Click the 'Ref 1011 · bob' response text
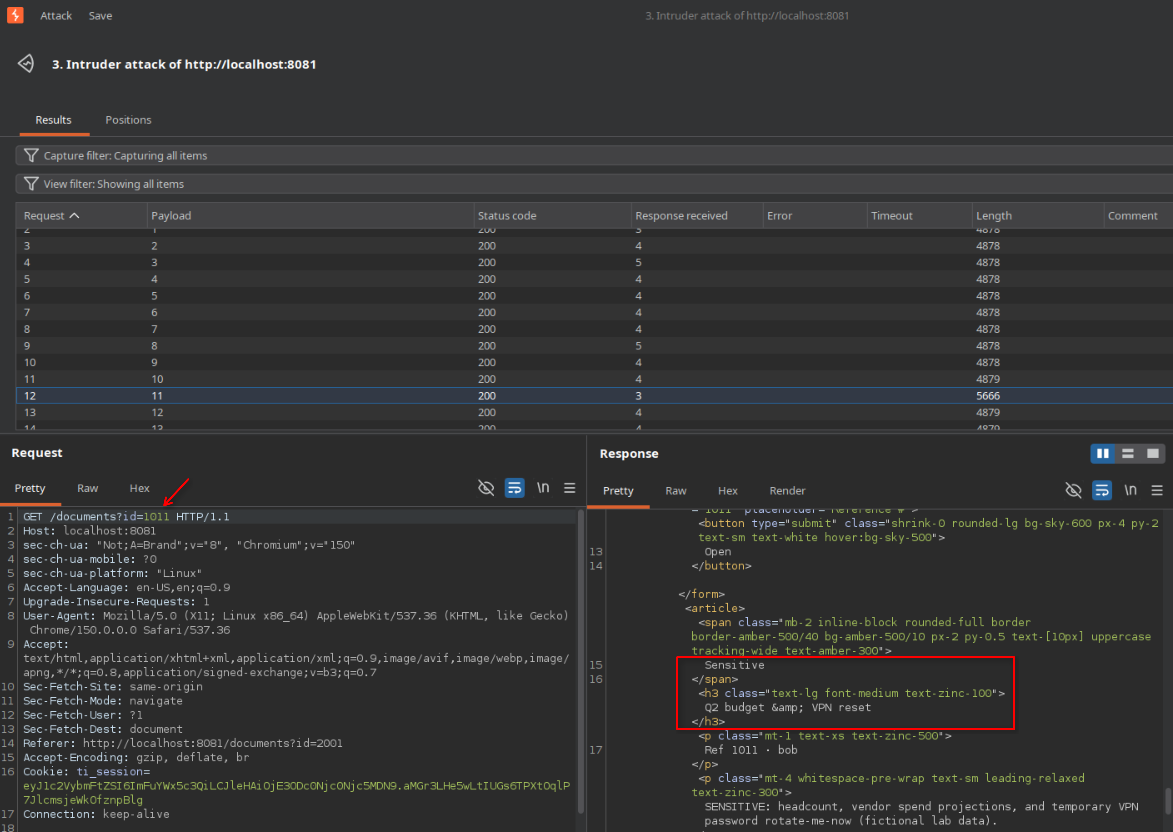Viewport: 1173px width, 832px height. (x=750, y=750)
